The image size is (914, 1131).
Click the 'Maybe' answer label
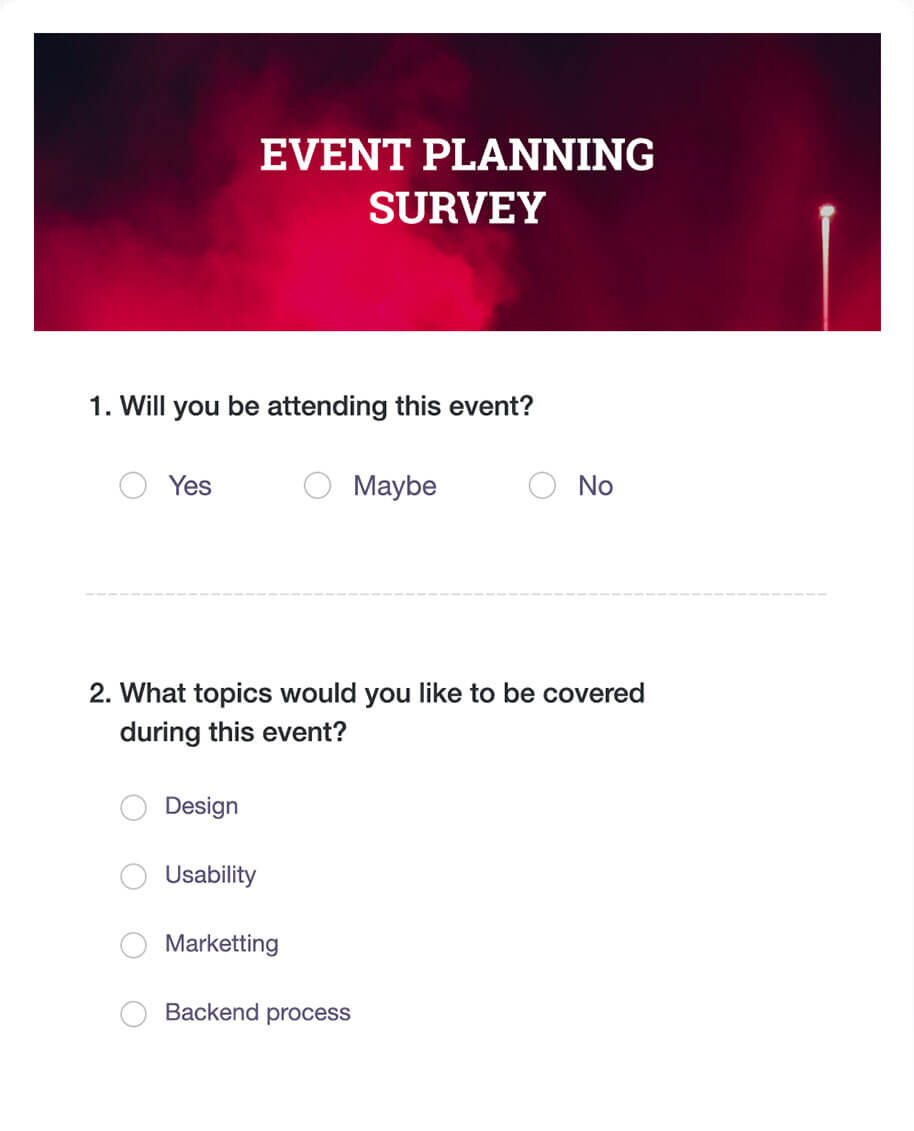pyautogui.click(x=395, y=486)
